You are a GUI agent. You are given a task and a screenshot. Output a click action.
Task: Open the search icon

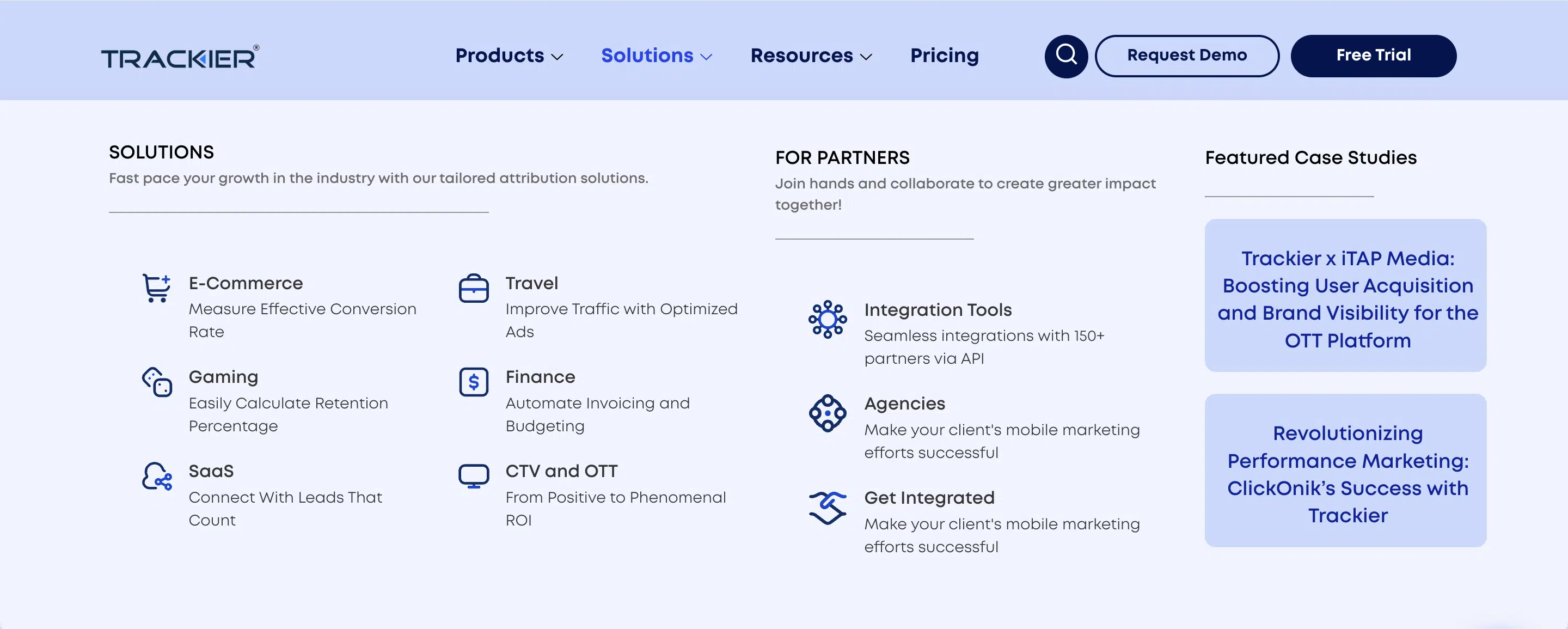[x=1066, y=56]
